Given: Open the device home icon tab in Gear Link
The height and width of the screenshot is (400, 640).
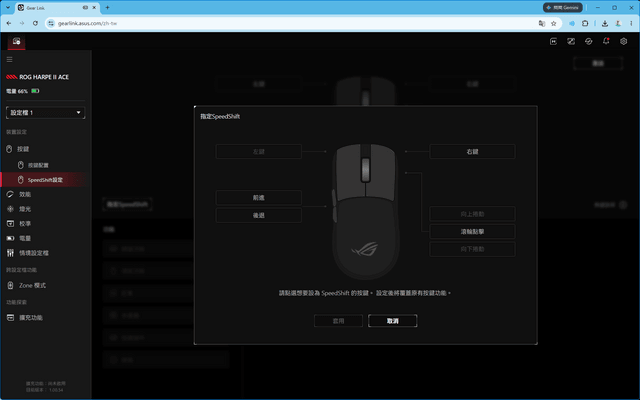Looking at the screenshot, I should pyautogui.click(x=16, y=41).
